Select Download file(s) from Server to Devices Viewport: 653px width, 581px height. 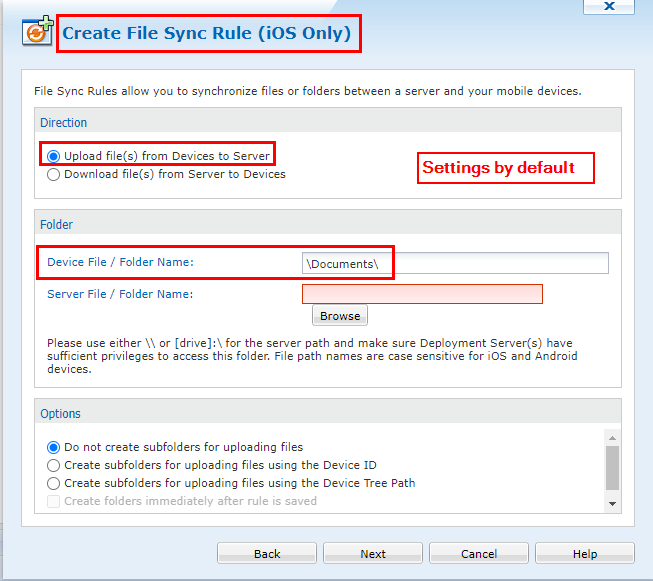[54, 174]
